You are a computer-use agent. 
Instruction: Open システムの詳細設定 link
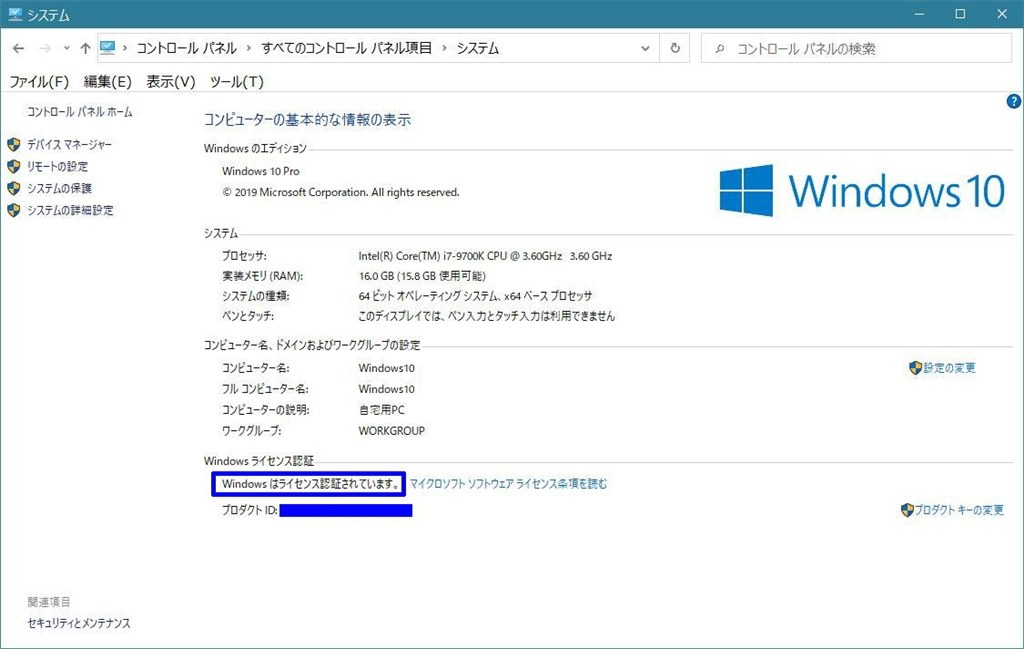point(70,210)
